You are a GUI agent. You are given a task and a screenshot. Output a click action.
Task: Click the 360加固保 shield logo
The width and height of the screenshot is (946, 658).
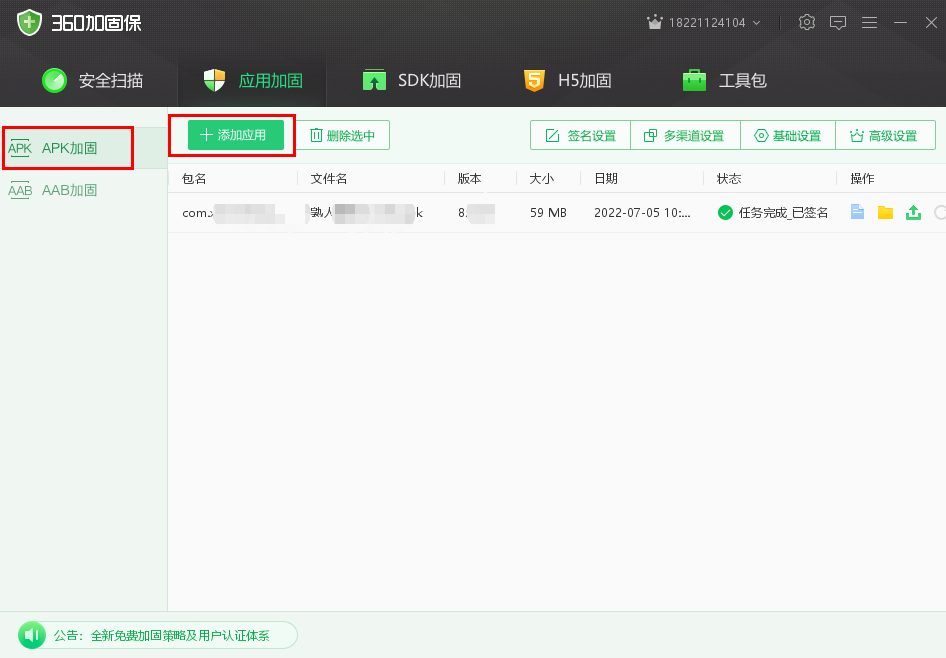pos(29,22)
